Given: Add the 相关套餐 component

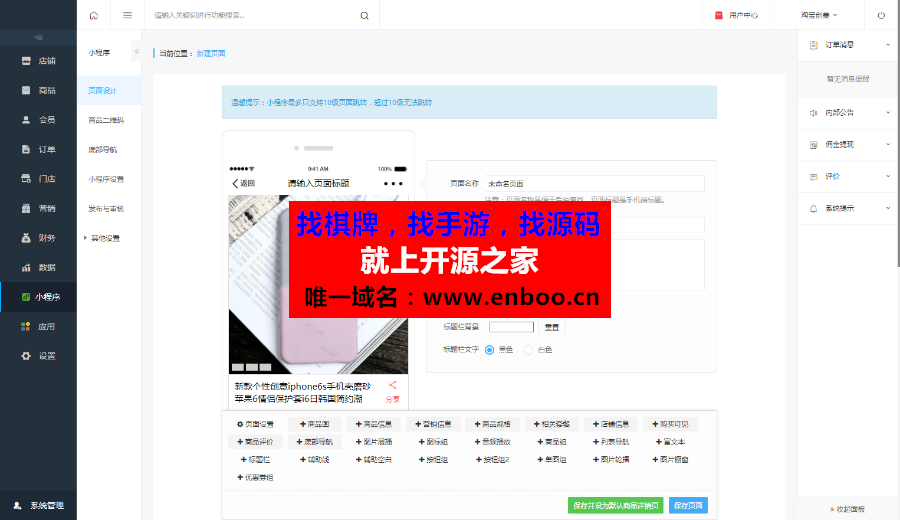Looking at the screenshot, I should [552, 424].
